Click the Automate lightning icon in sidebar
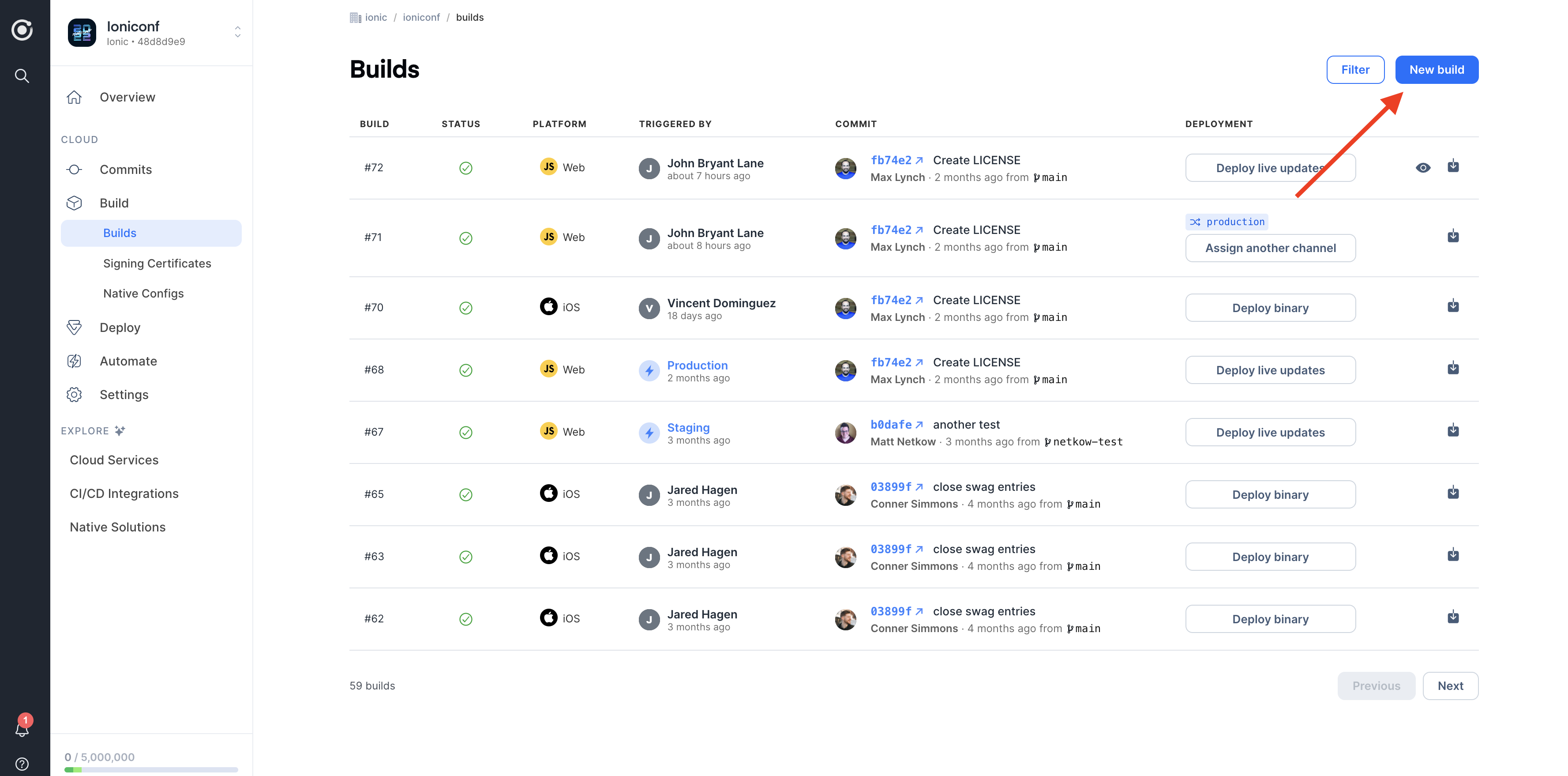This screenshot has width=1568, height=776. (x=74, y=361)
